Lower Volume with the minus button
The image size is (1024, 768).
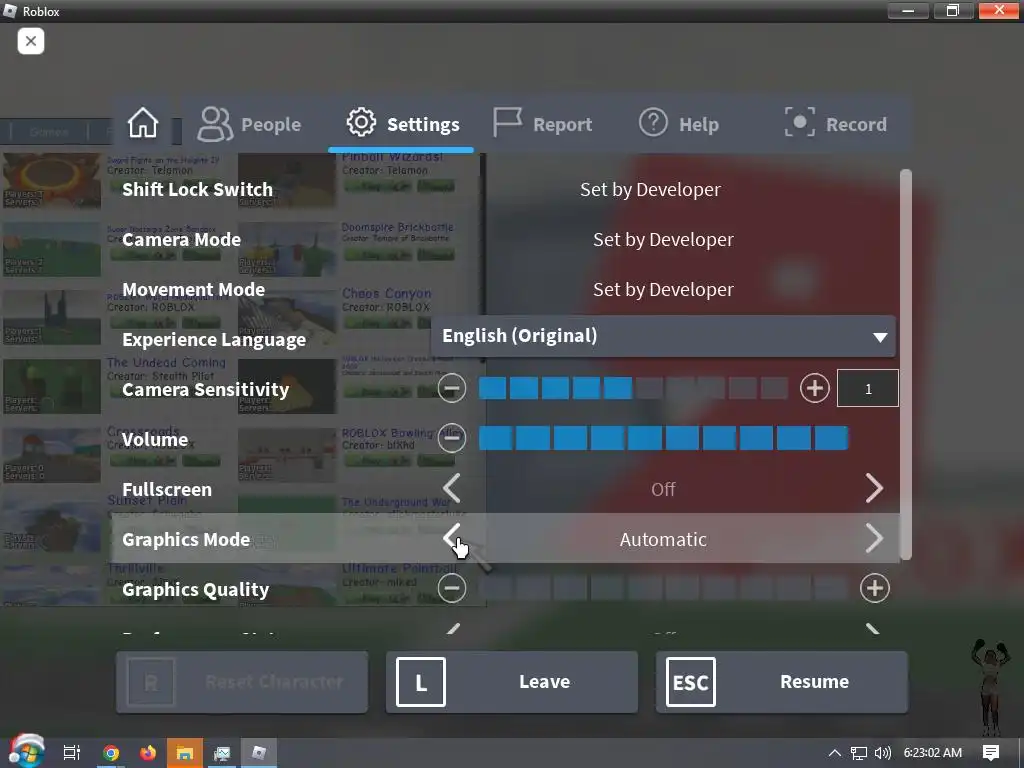452,438
